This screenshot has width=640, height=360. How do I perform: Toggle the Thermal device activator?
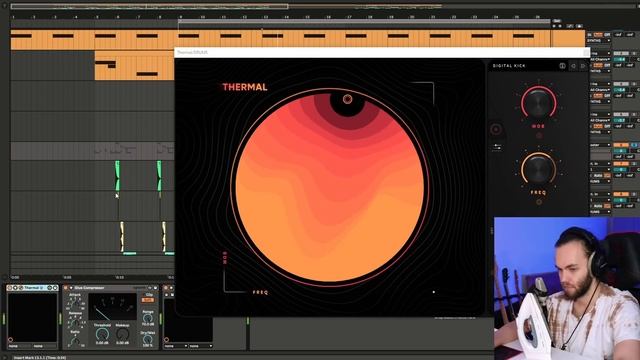click(10, 288)
